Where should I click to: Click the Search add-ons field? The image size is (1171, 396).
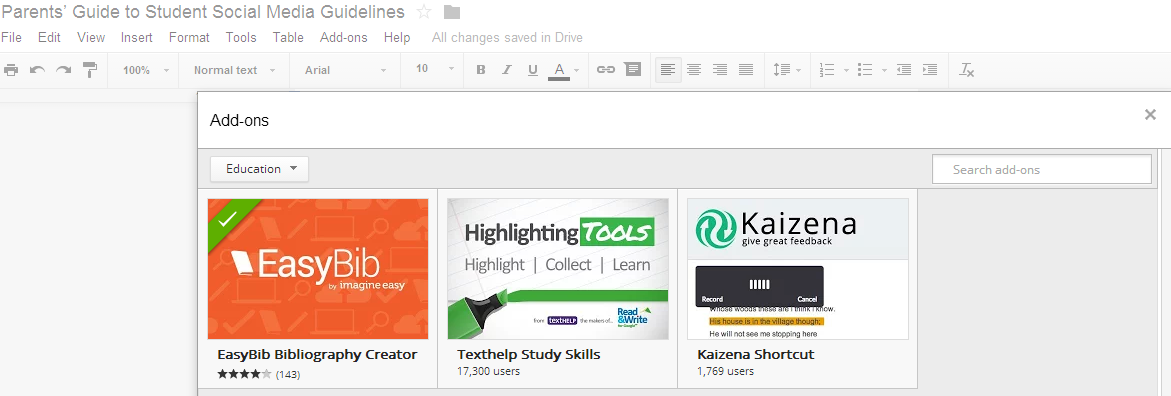coord(1042,169)
